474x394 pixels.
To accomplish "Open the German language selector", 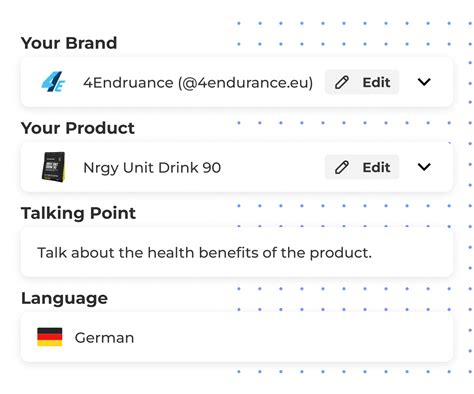I will click(x=237, y=337).
